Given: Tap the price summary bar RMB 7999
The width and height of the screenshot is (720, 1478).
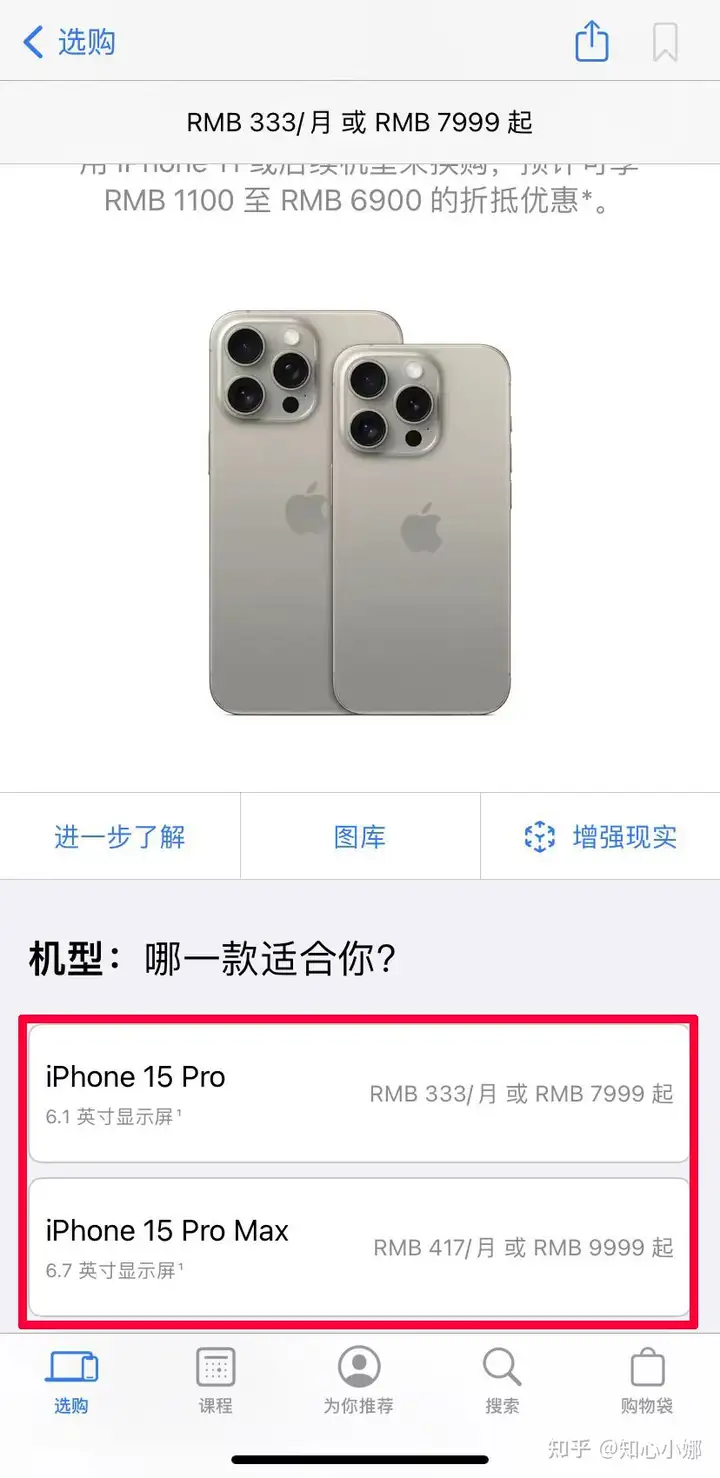Looking at the screenshot, I should (x=360, y=122).
